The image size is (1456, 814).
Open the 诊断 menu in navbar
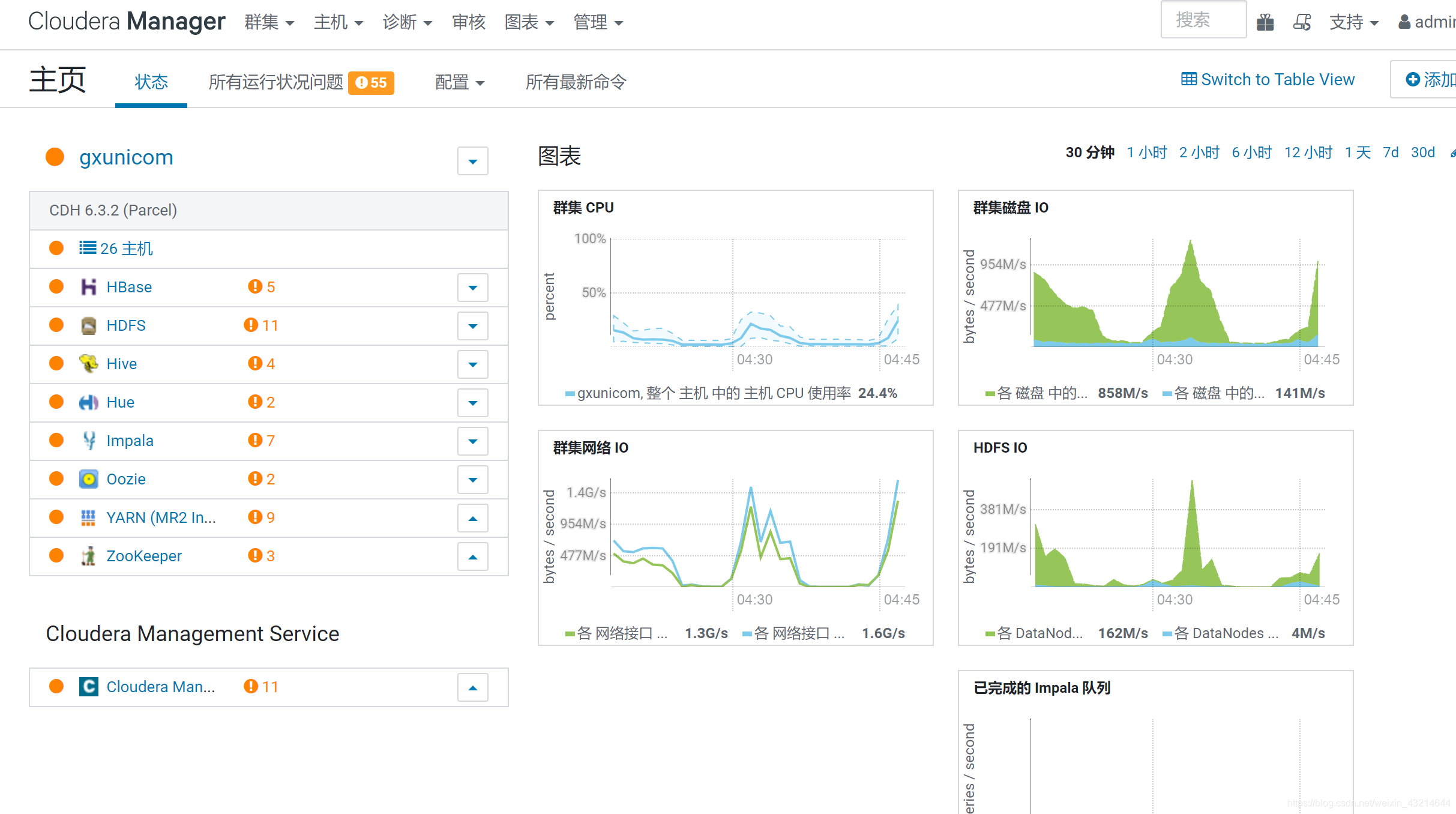(x=407, y=22)
